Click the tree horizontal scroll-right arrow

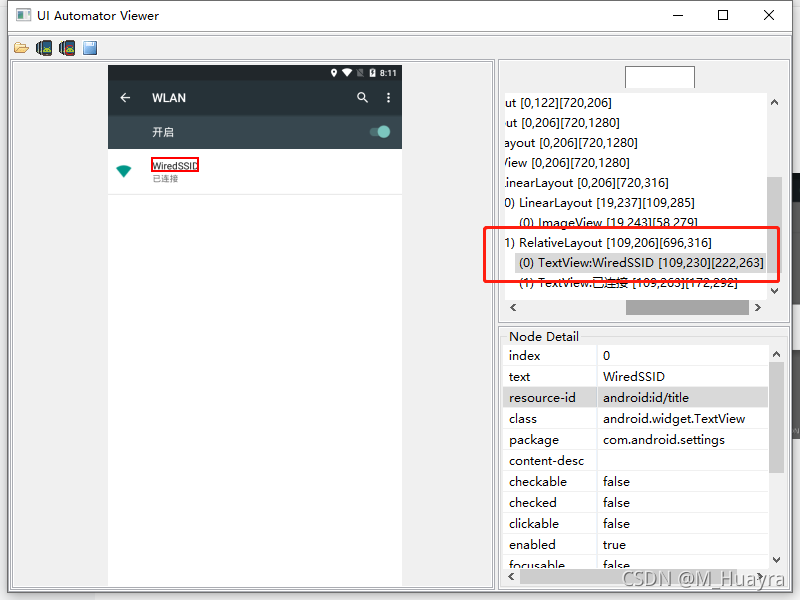coord(758,307)
